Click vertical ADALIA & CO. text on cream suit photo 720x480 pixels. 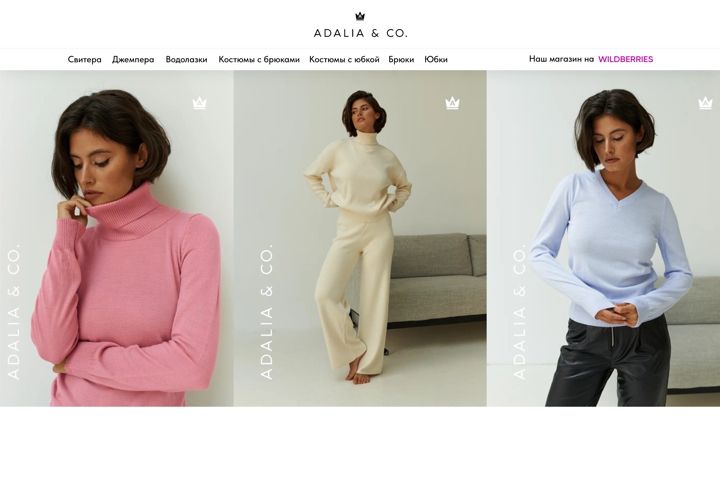coord(266,312)
